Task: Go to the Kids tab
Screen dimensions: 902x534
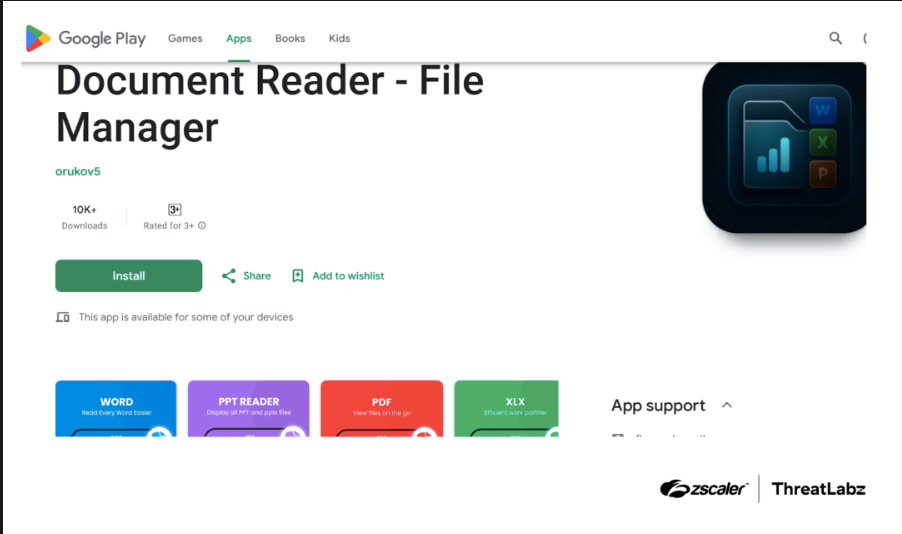Action: click(339, 39)
